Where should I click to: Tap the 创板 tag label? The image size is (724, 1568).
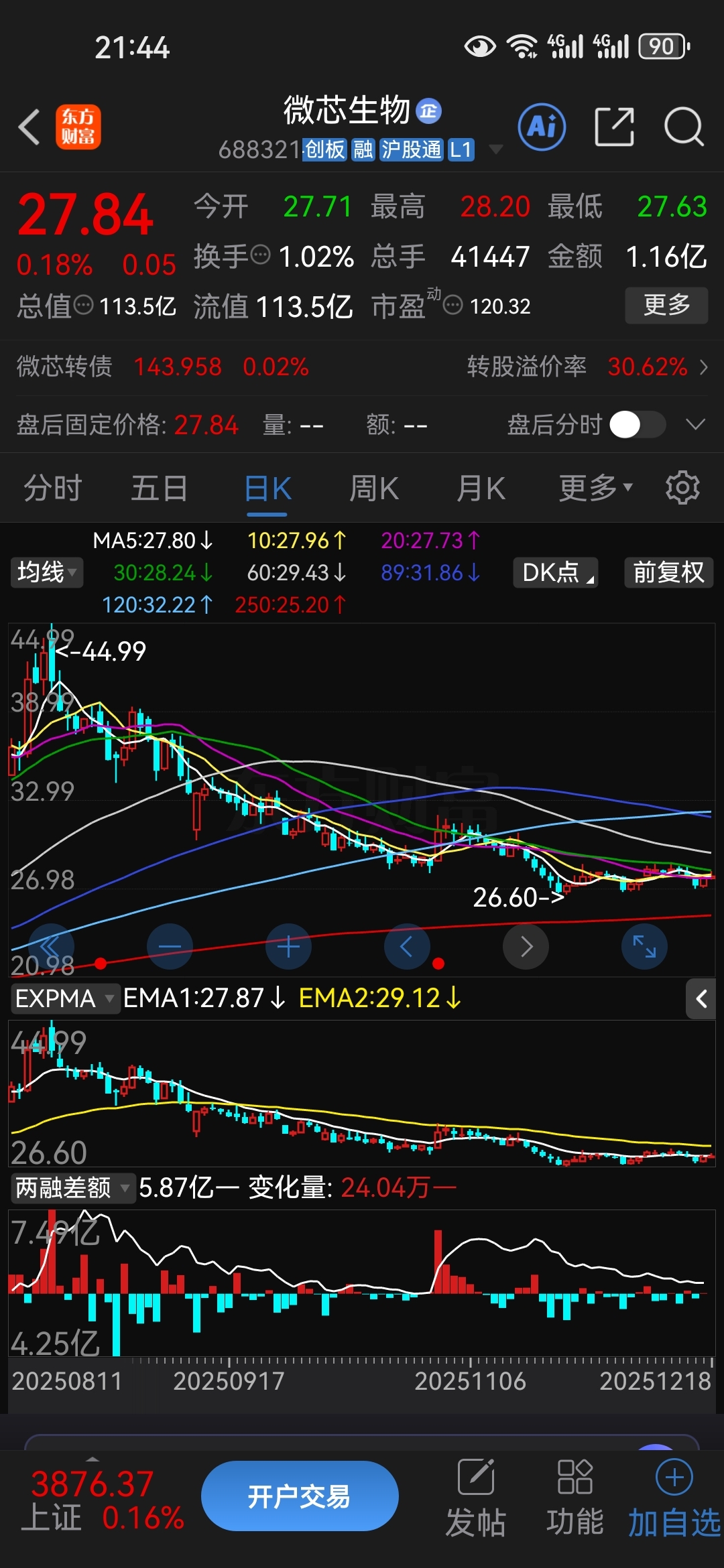click(x=325, y=149)
